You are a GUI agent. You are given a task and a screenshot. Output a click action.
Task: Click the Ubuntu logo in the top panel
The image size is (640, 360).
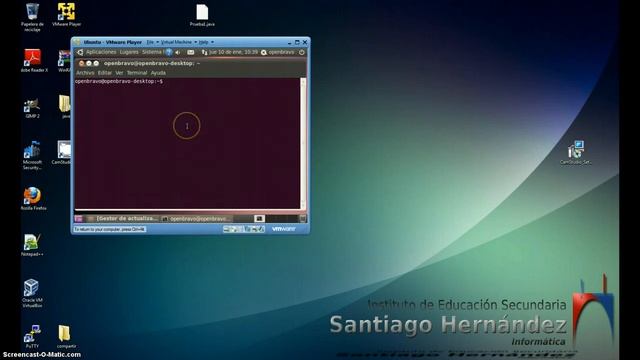pos(80,52)
